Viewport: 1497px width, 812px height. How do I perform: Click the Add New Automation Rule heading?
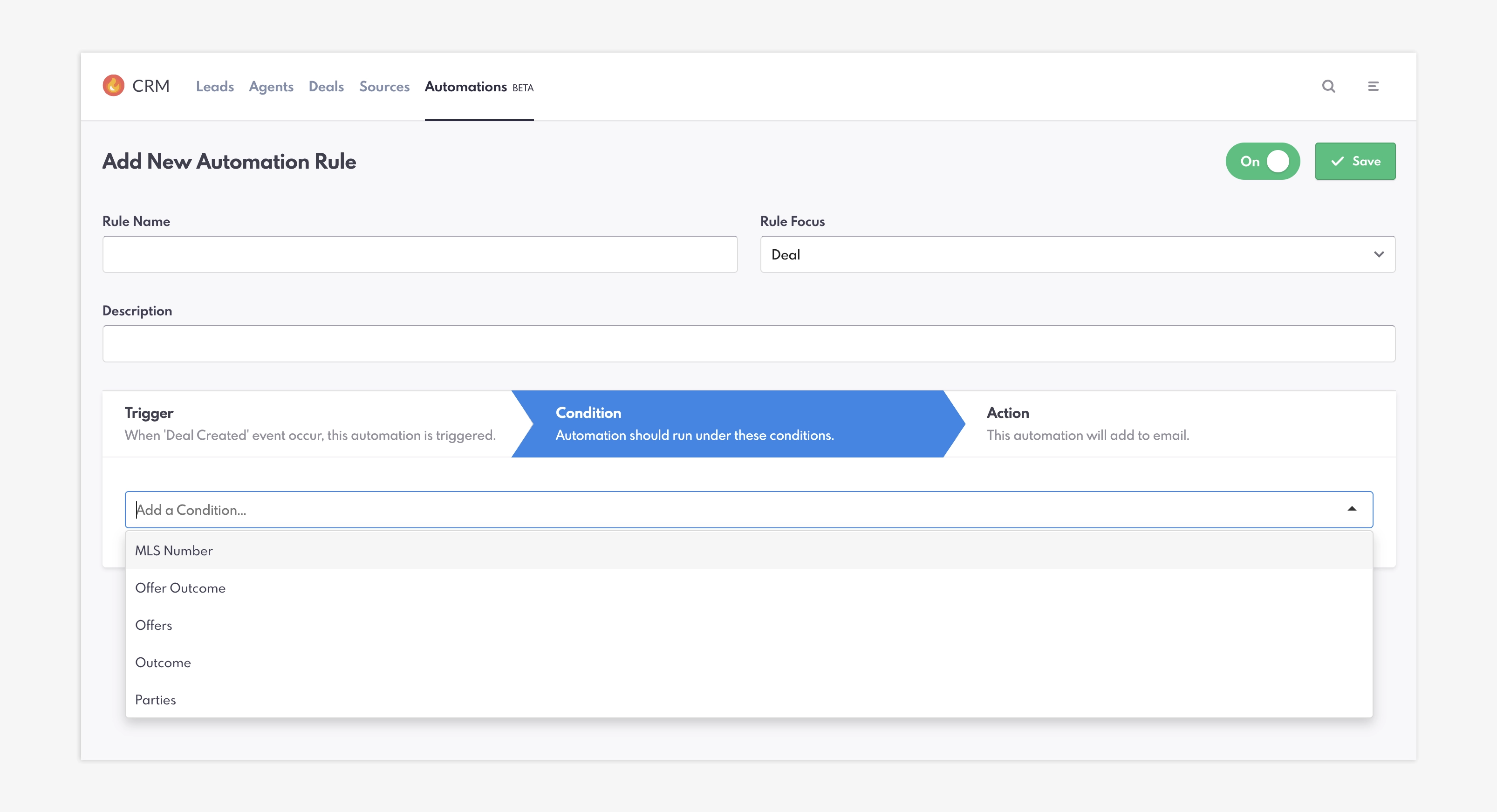point(229,161)
